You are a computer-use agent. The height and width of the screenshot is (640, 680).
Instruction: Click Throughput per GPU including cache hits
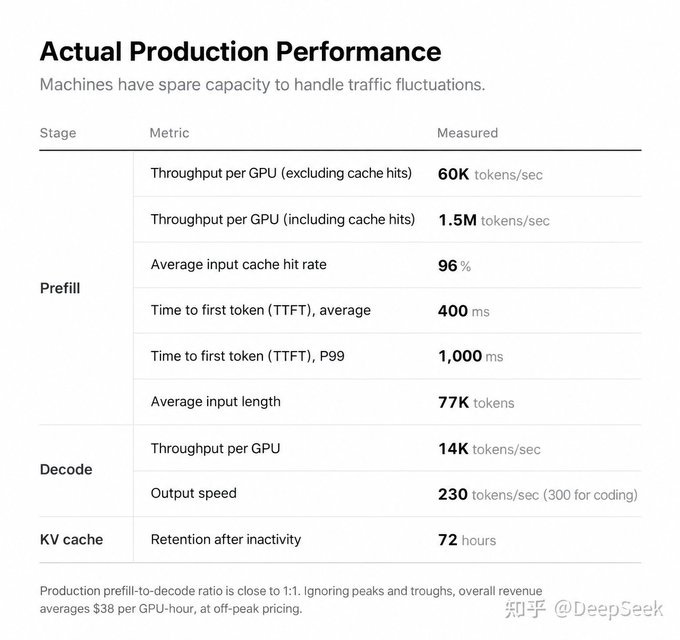[x=283, y=219]
